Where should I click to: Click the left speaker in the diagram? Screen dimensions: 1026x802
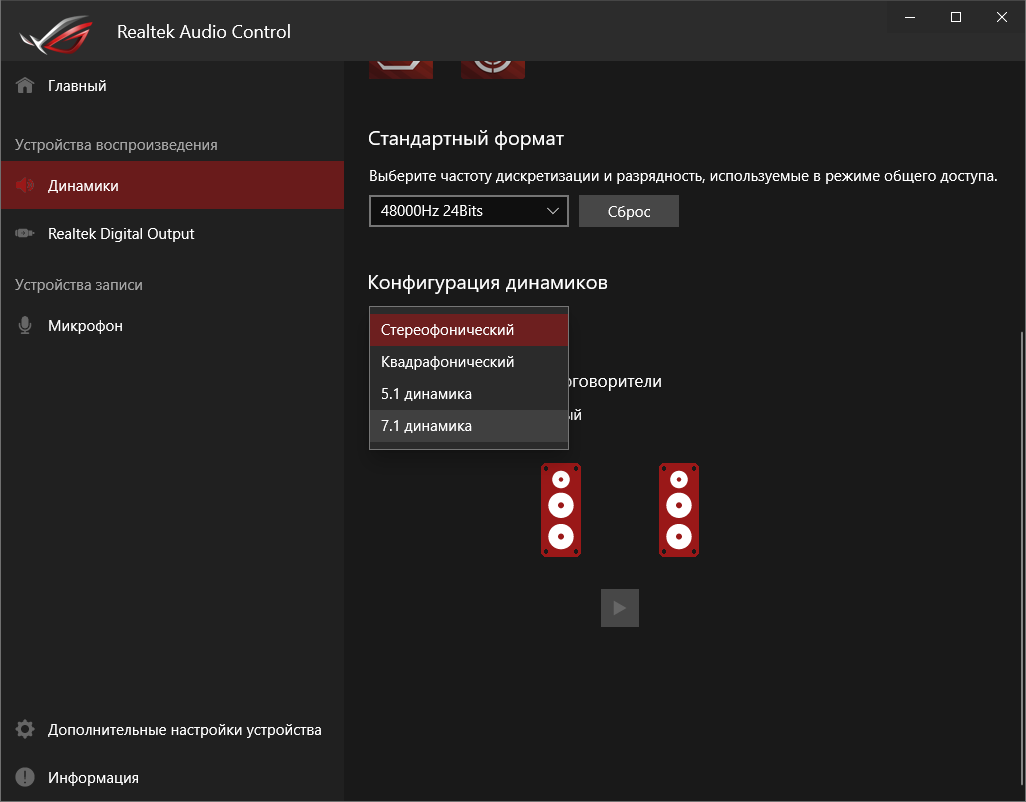(561, 510)
